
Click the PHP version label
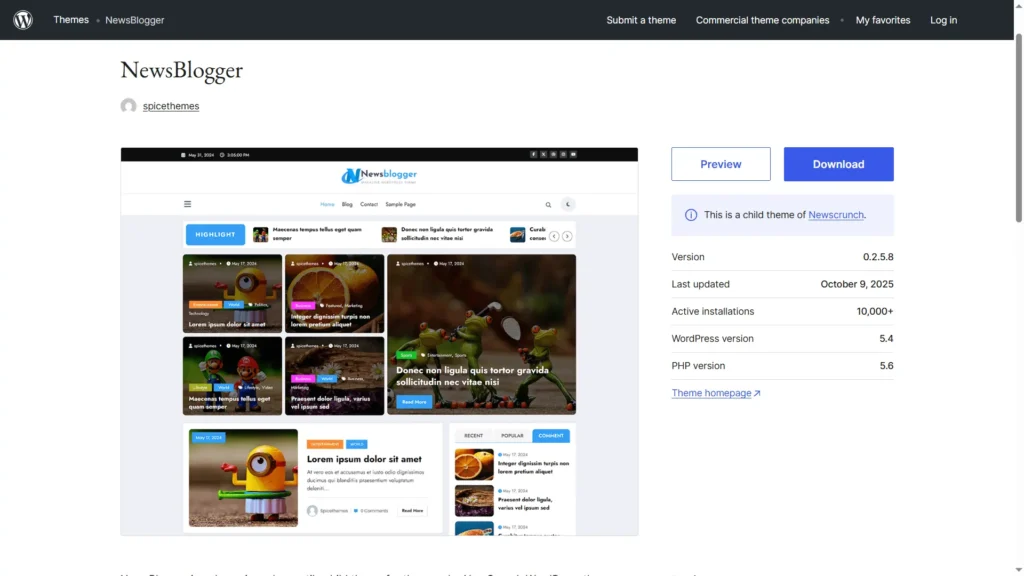tap(697, 366)
